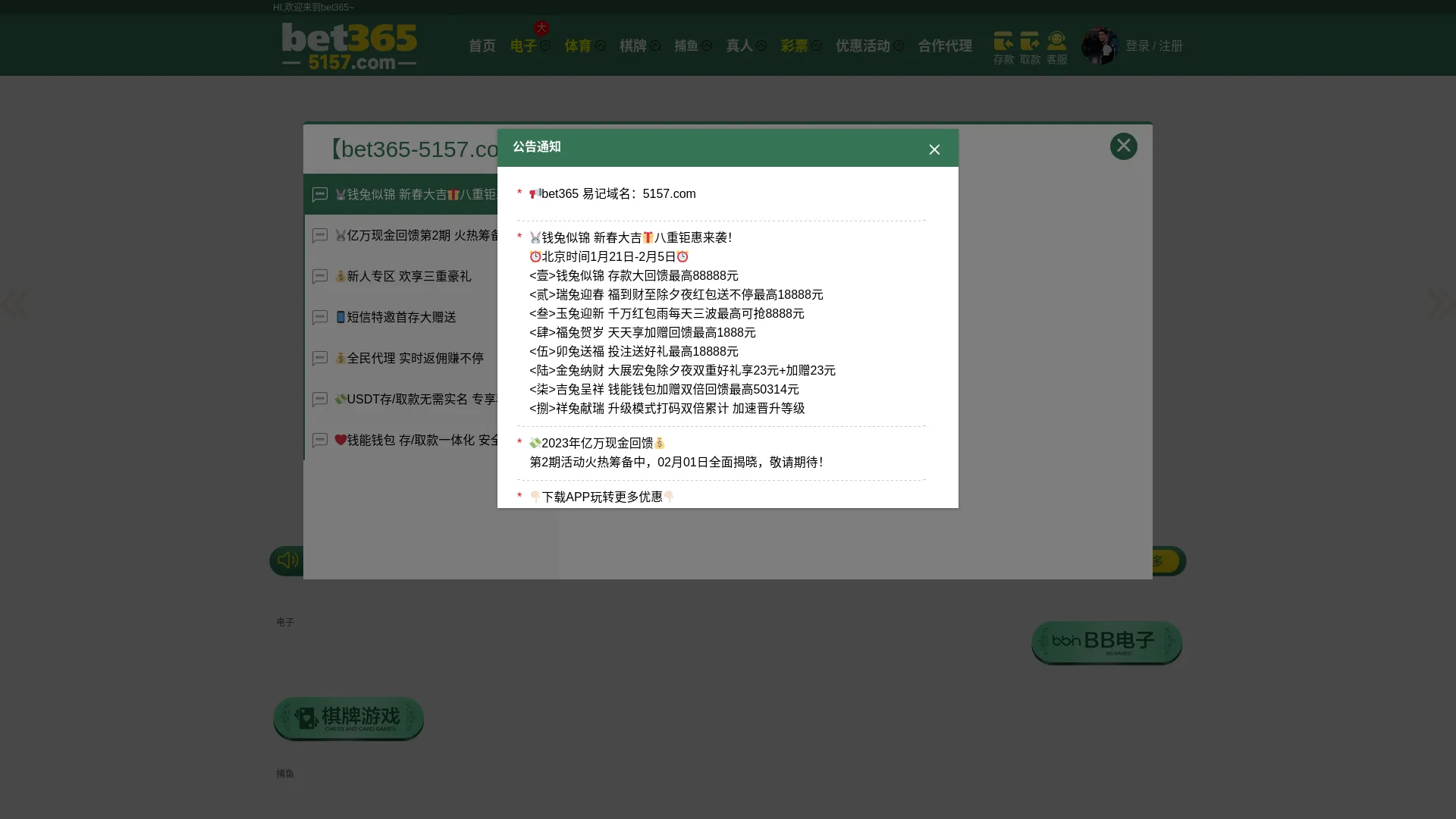Open the 棋牌 menu
This screenshot has width=1456, height=819.
(633, 46)
